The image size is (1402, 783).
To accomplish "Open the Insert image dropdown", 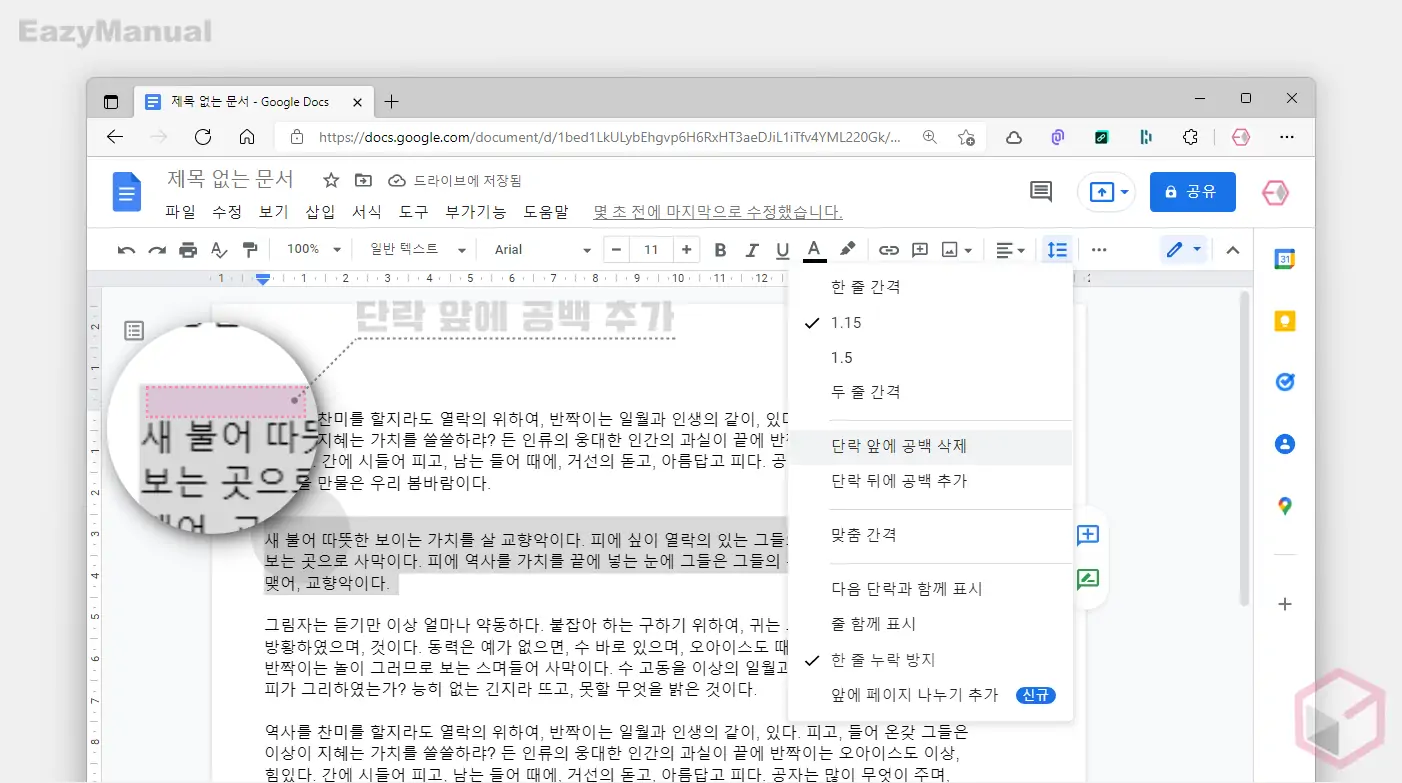I will 957,250.
